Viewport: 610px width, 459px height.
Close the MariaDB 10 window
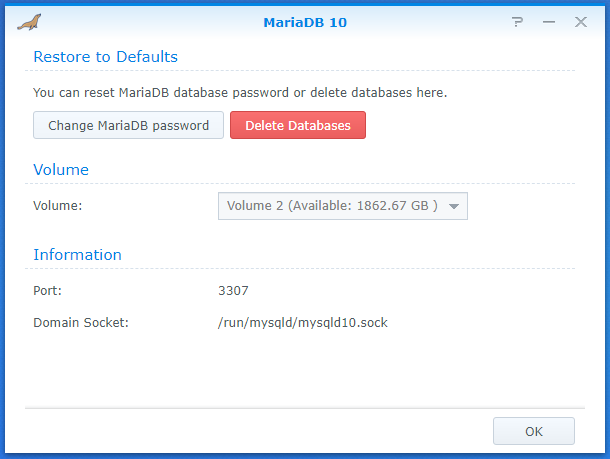(x=581, y=22)
